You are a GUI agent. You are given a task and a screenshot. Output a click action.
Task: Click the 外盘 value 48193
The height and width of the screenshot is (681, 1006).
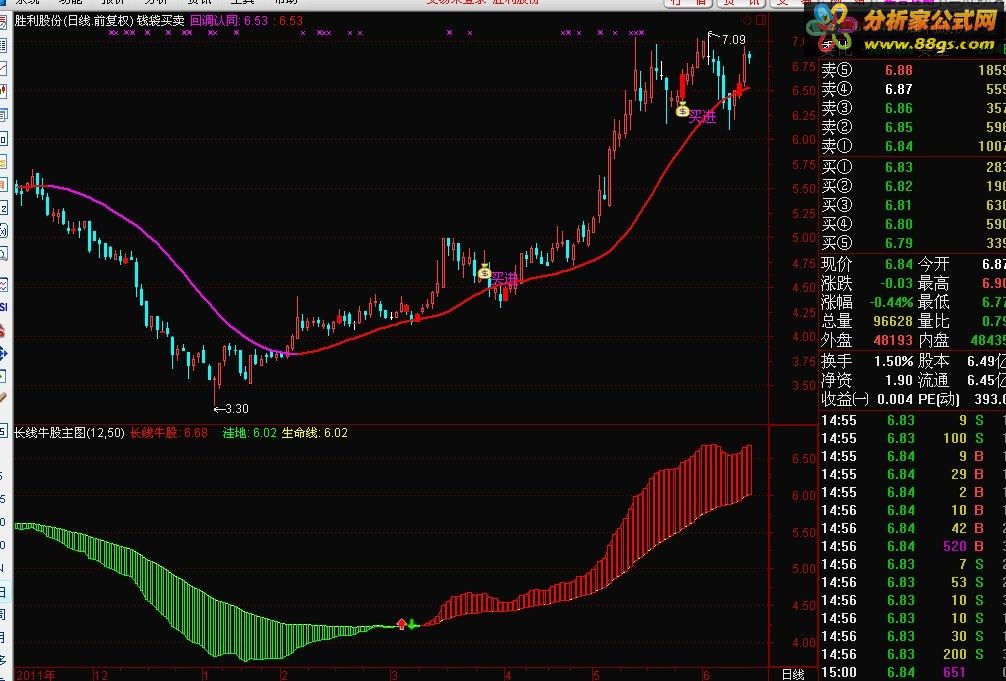(893, 340)
